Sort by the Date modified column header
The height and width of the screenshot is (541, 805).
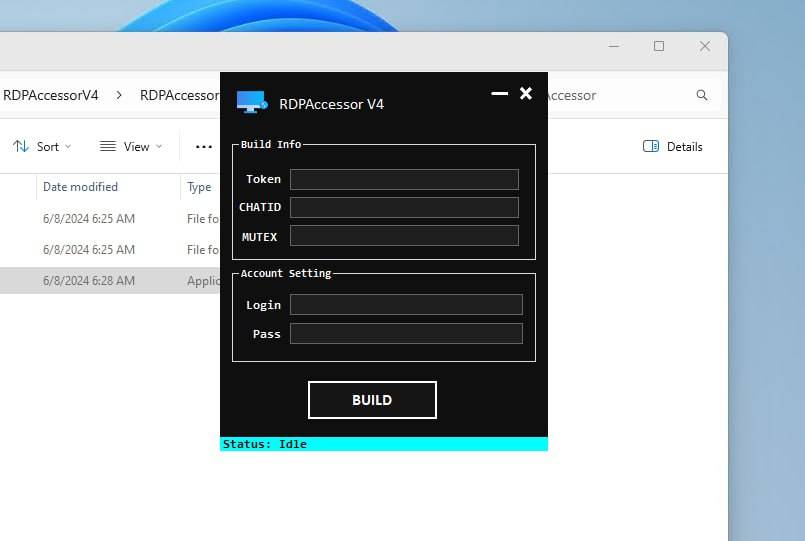click(x=80, y=187)
